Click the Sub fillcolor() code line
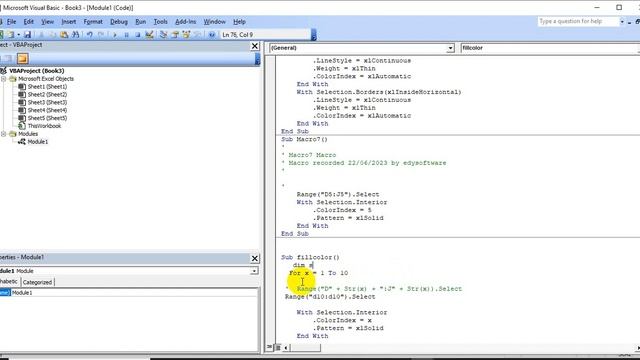Image resolution: width=640 pixels, height=360 pixels. (310, 257)
